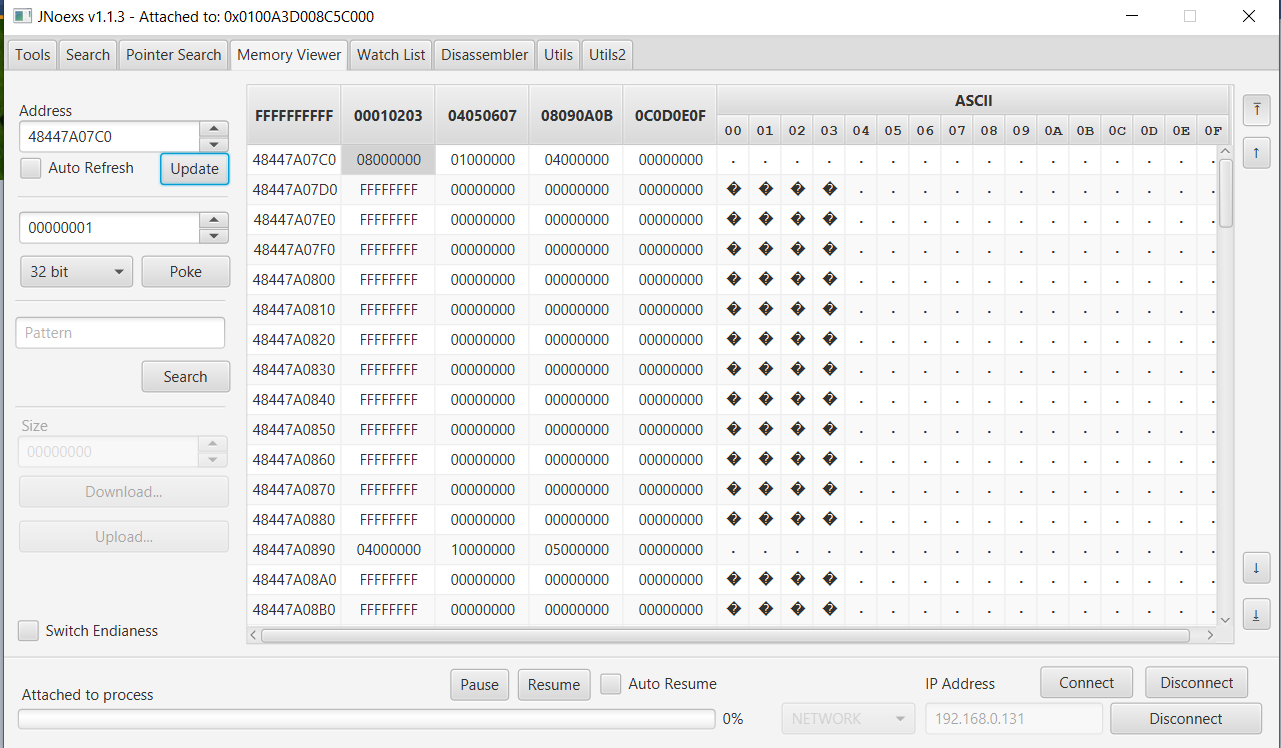This screenshot has height=748, width=1281.
Task: Switch to the Tools tab
Action: [x=33, y=55]
